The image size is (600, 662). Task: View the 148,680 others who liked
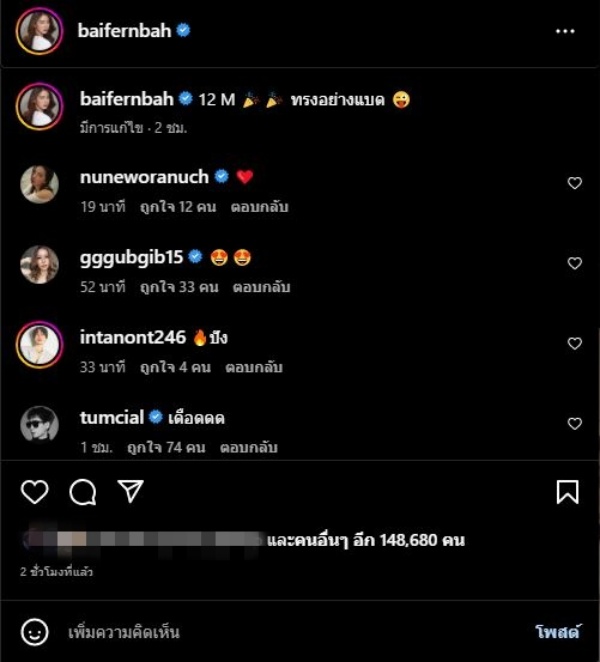(x=366, y=540)
